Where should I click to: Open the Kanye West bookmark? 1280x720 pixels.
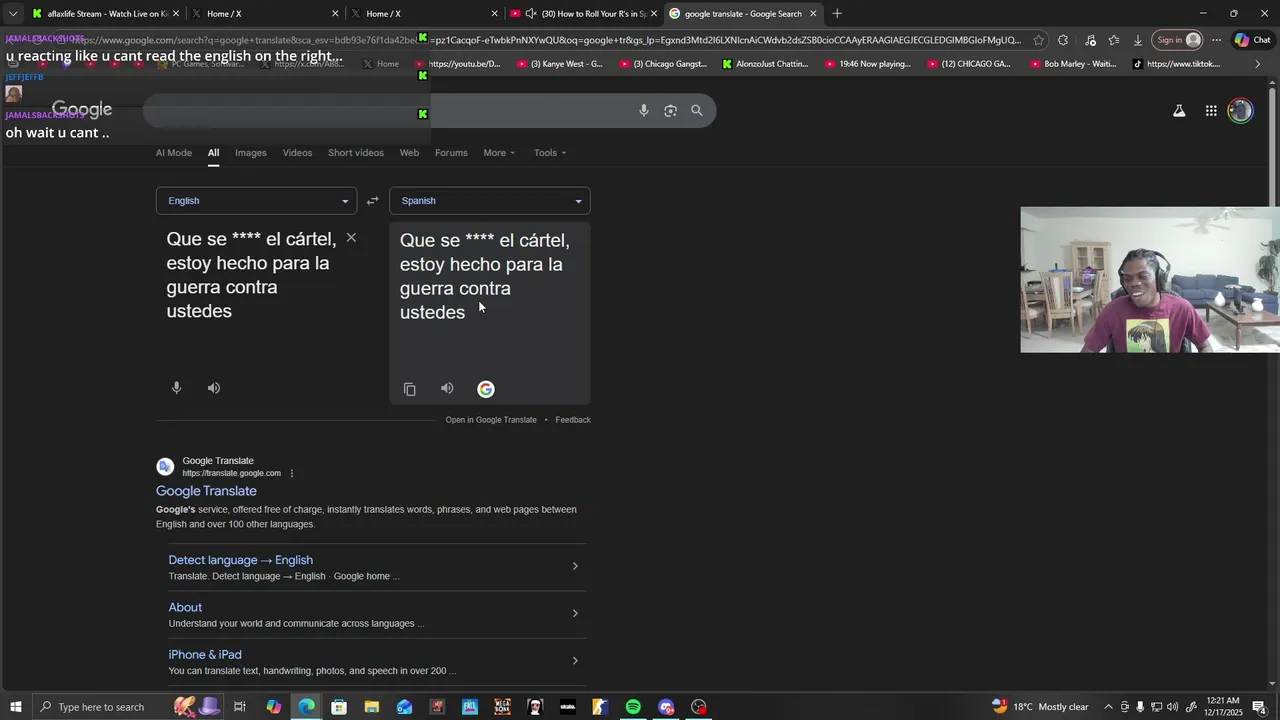559,64
